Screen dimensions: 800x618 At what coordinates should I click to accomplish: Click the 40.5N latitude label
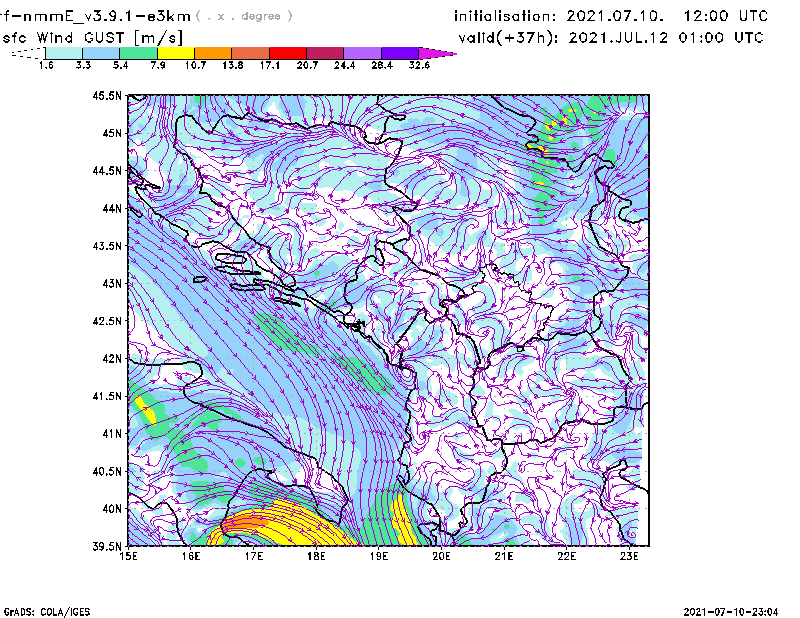tap(107, 472)
